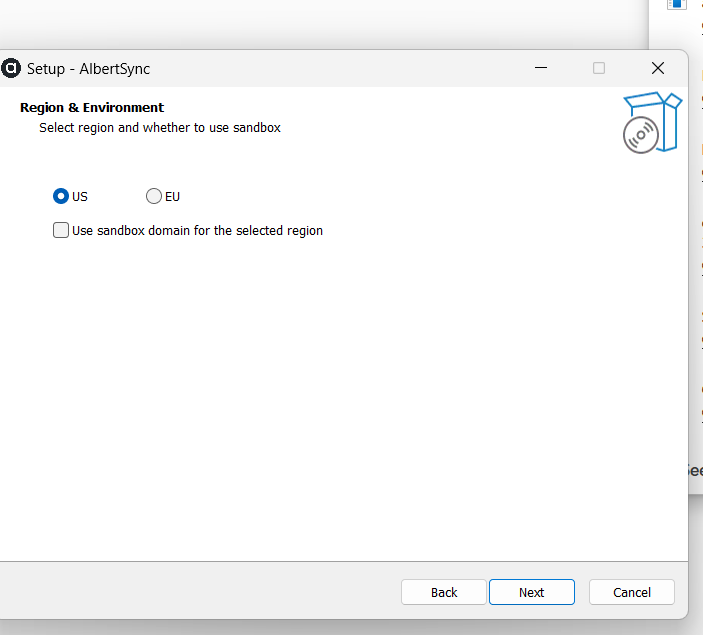Image resolution: width=703 pixels, height=635 pixels.
Task: Select the US region radio button
Action: [x=61, y=196]
